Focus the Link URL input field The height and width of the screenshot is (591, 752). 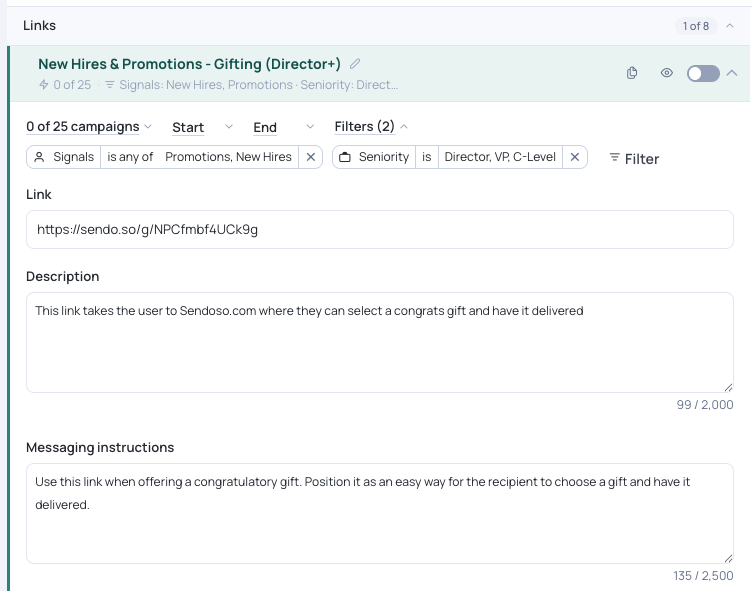[x=380, y=229]
